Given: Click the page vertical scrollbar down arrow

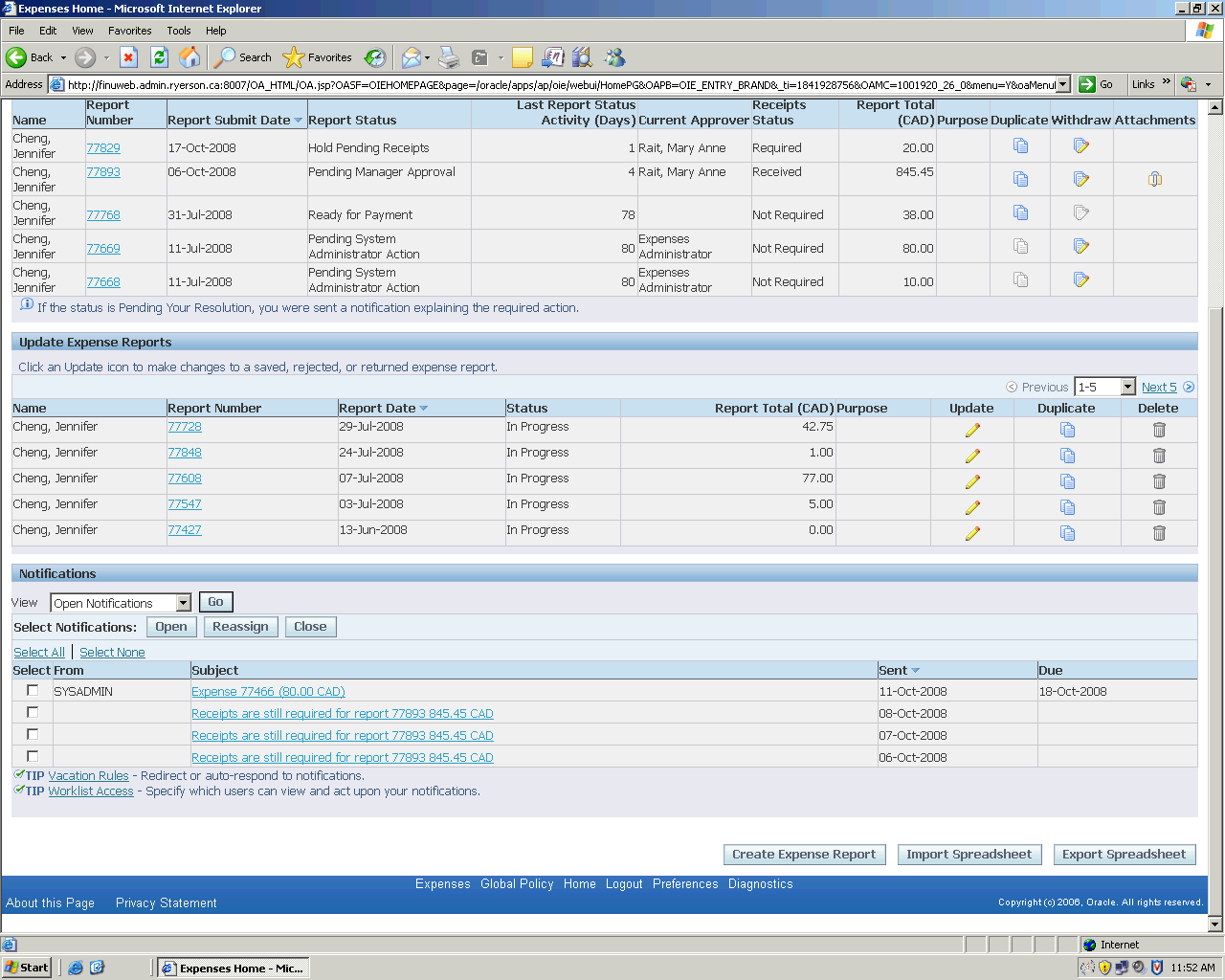Looking at the screenshot, I should tap(1215, 924).
